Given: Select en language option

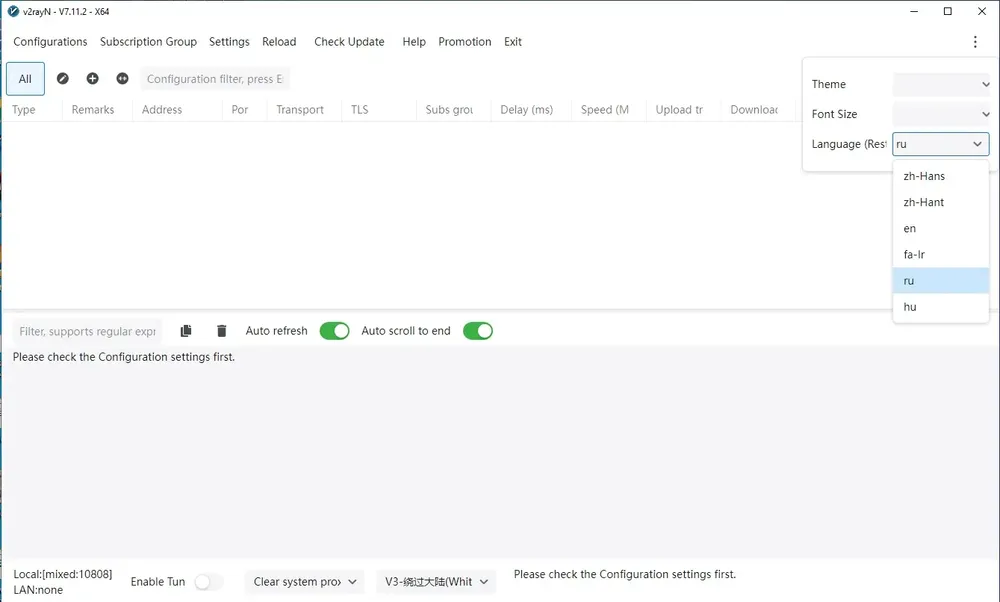Looking at the screenshot, I should pyautogui.click(x=941, y=228).
